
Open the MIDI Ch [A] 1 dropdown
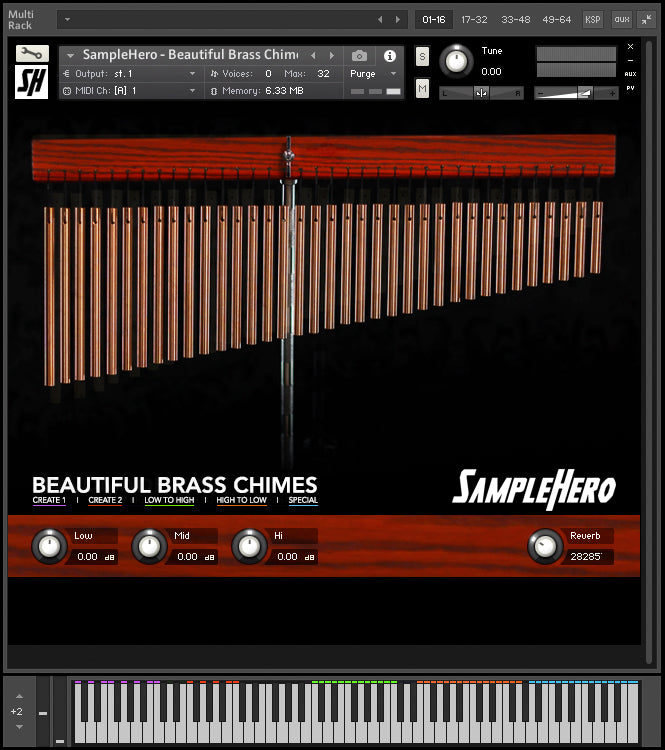coord(192,91)
